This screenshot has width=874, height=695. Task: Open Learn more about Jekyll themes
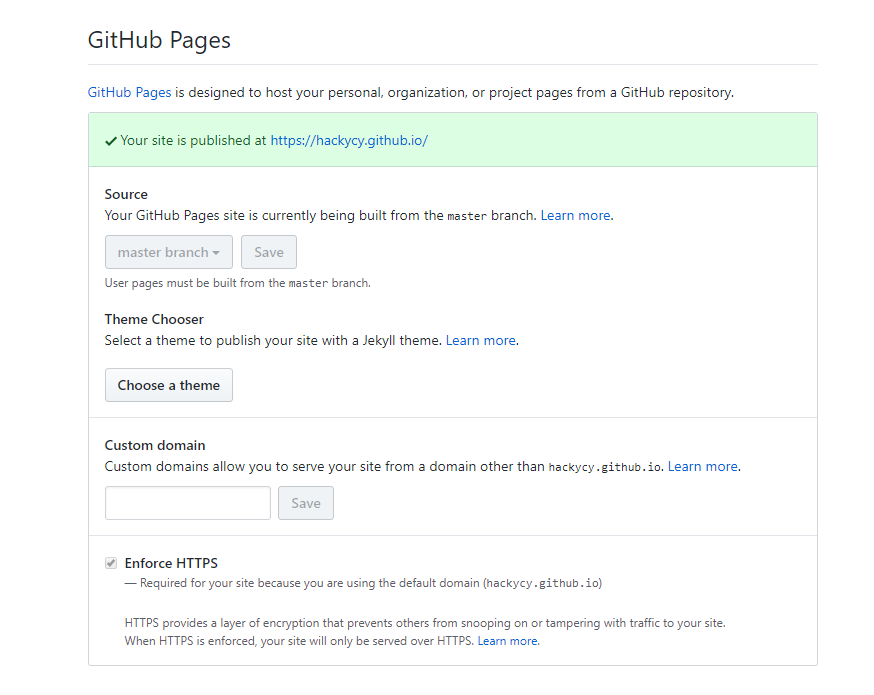(x=481, y=340)
